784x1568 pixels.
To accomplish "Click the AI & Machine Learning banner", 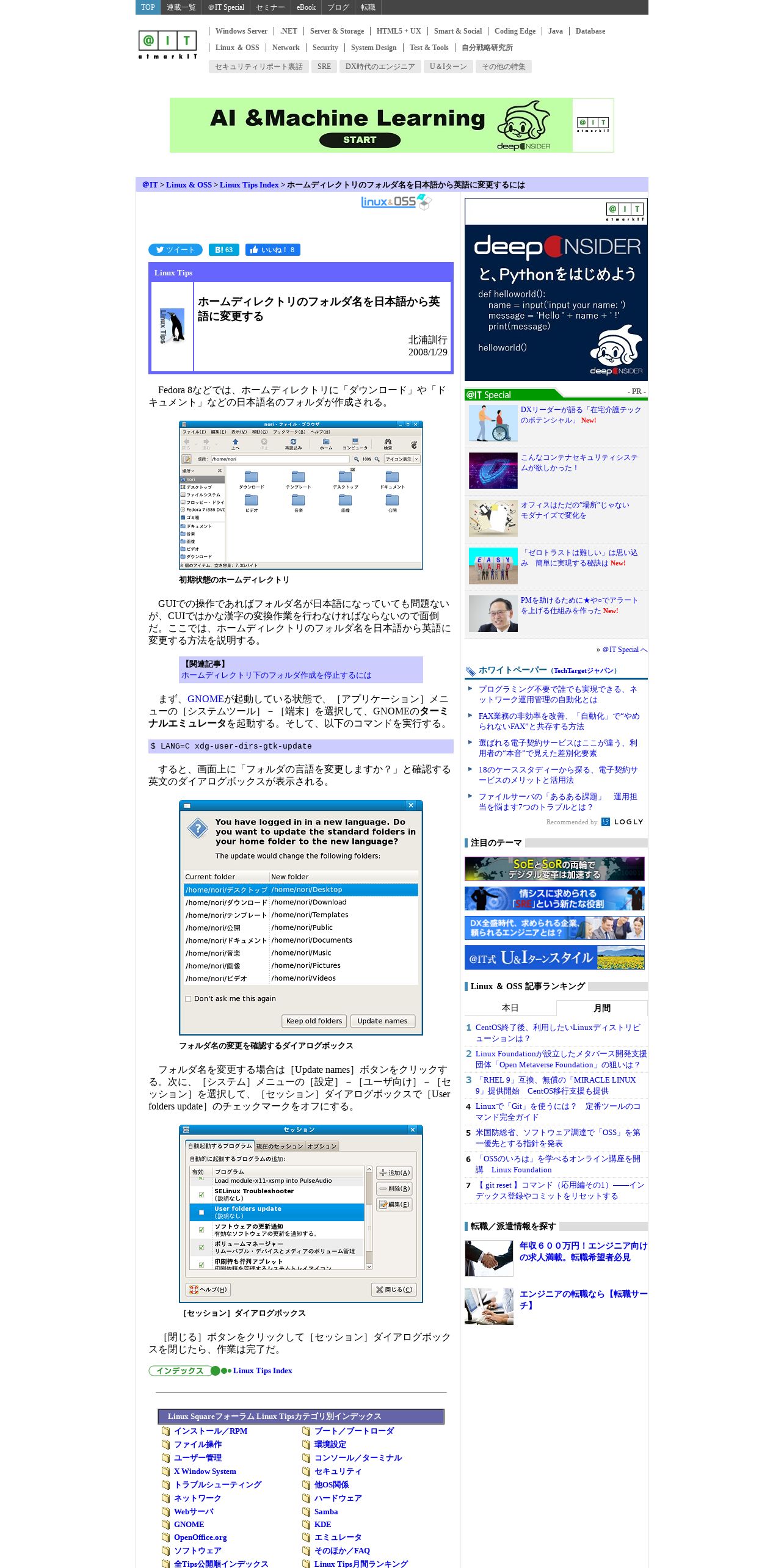I will (392, 125).
